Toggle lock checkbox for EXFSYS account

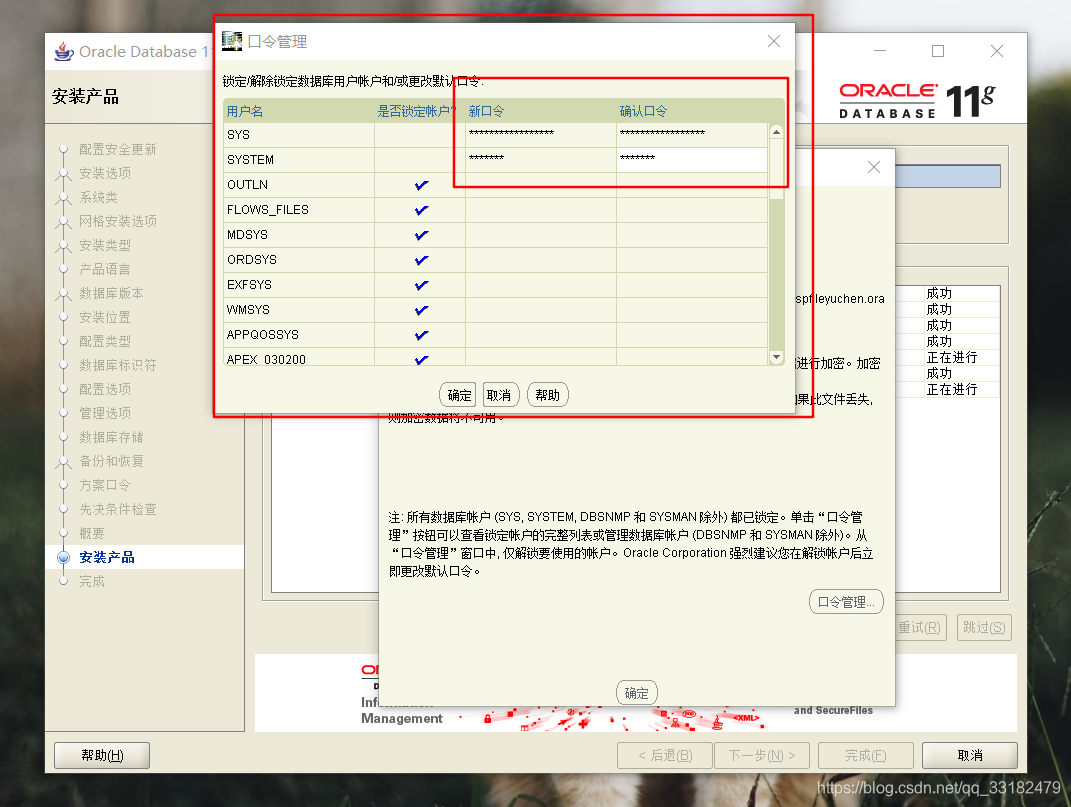click(421, 285)
